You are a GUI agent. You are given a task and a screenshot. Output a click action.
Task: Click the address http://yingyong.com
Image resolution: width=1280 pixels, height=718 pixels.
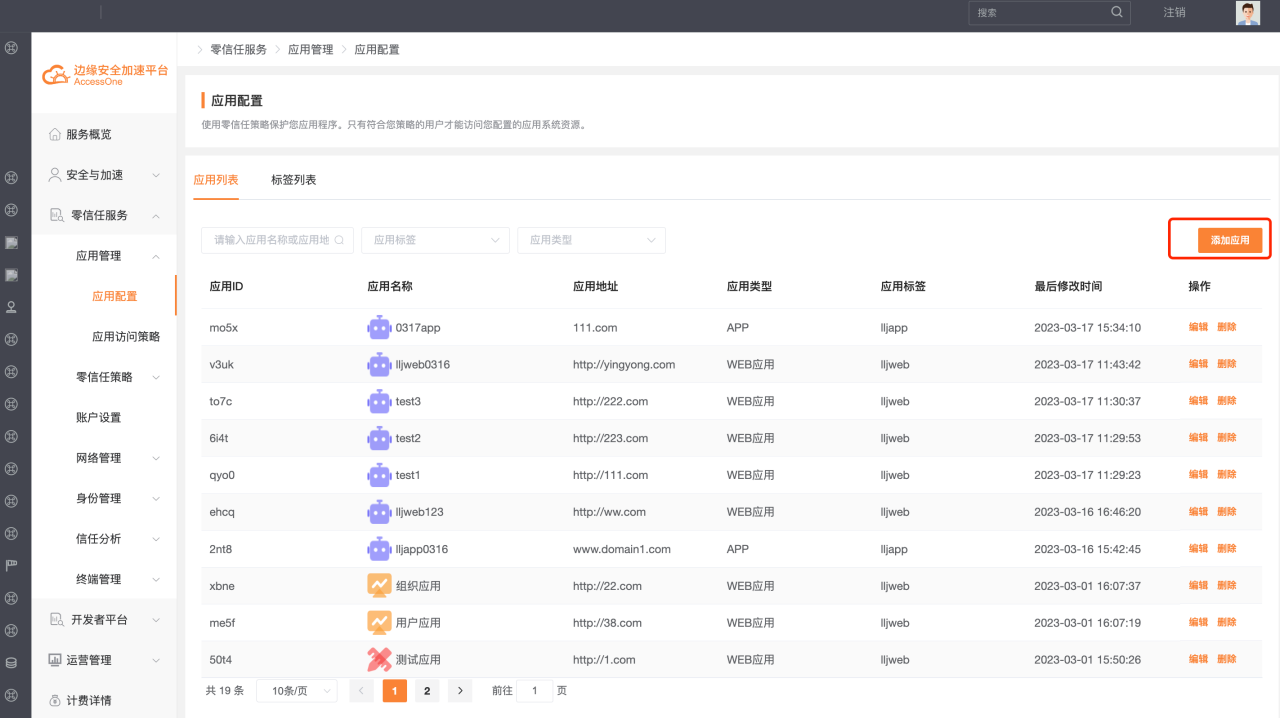(624, 365)
